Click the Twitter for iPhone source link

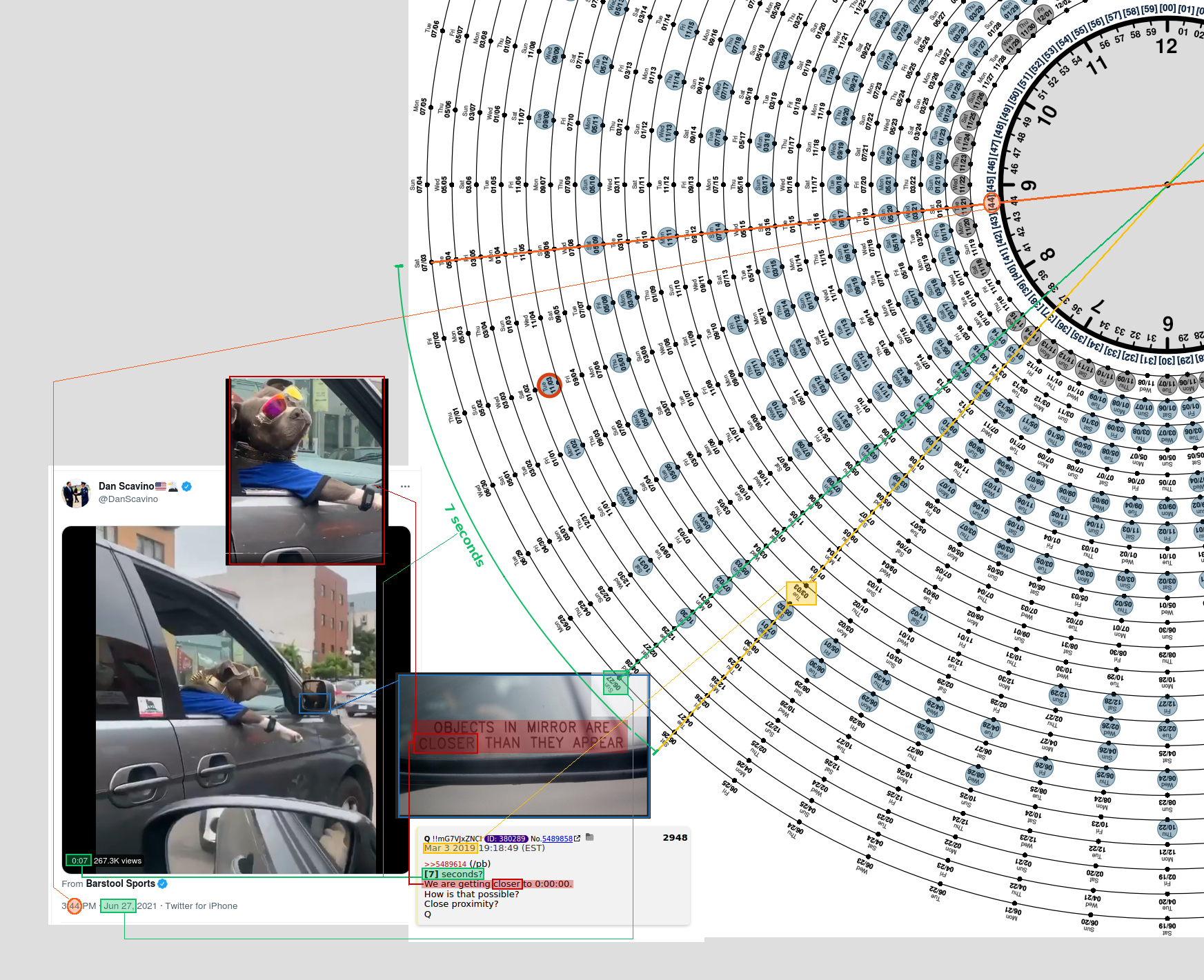click(x=201, y=906)
